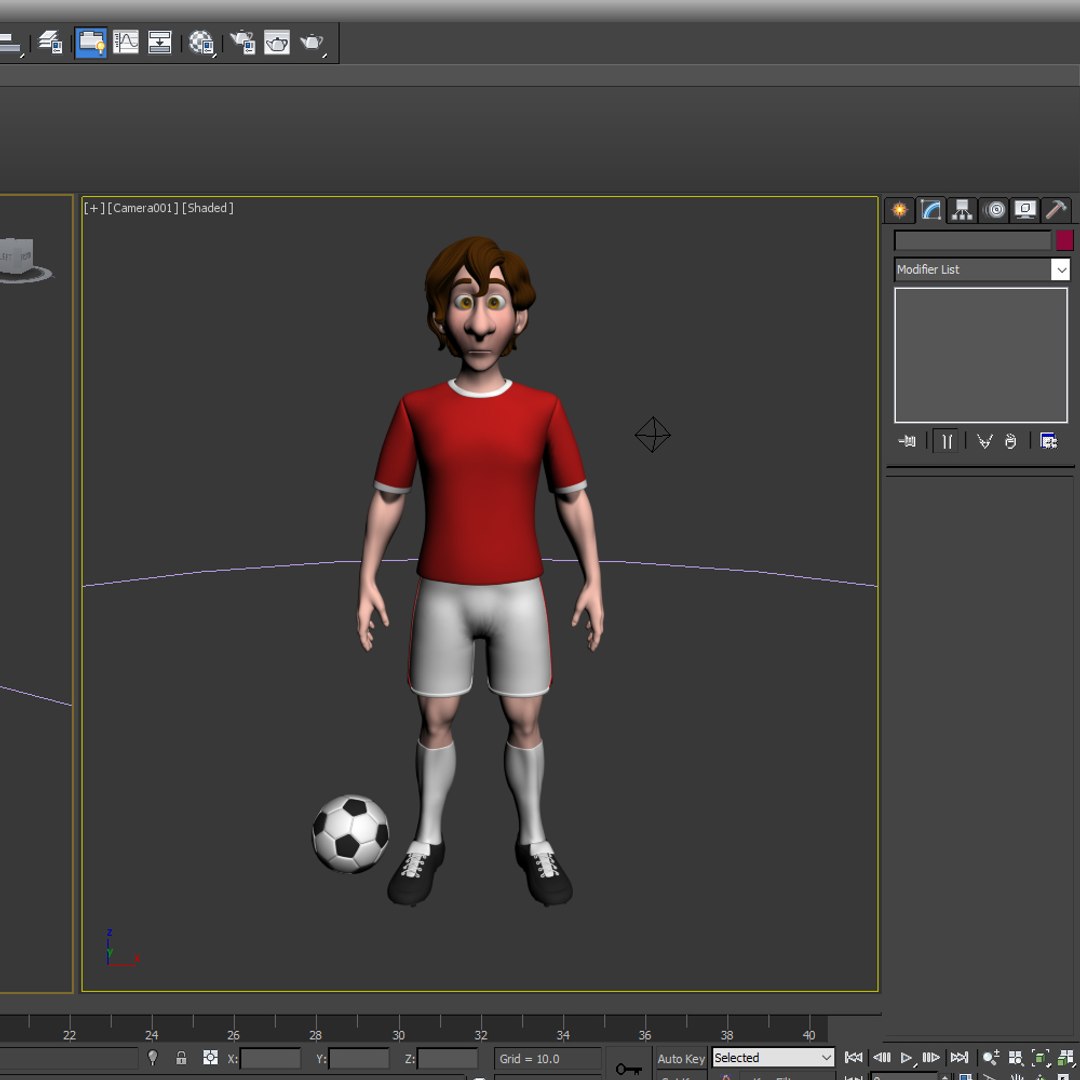Click the Y coordinate field
The height and width of the screenshot is (1080, 1080).
[359, 1058]
